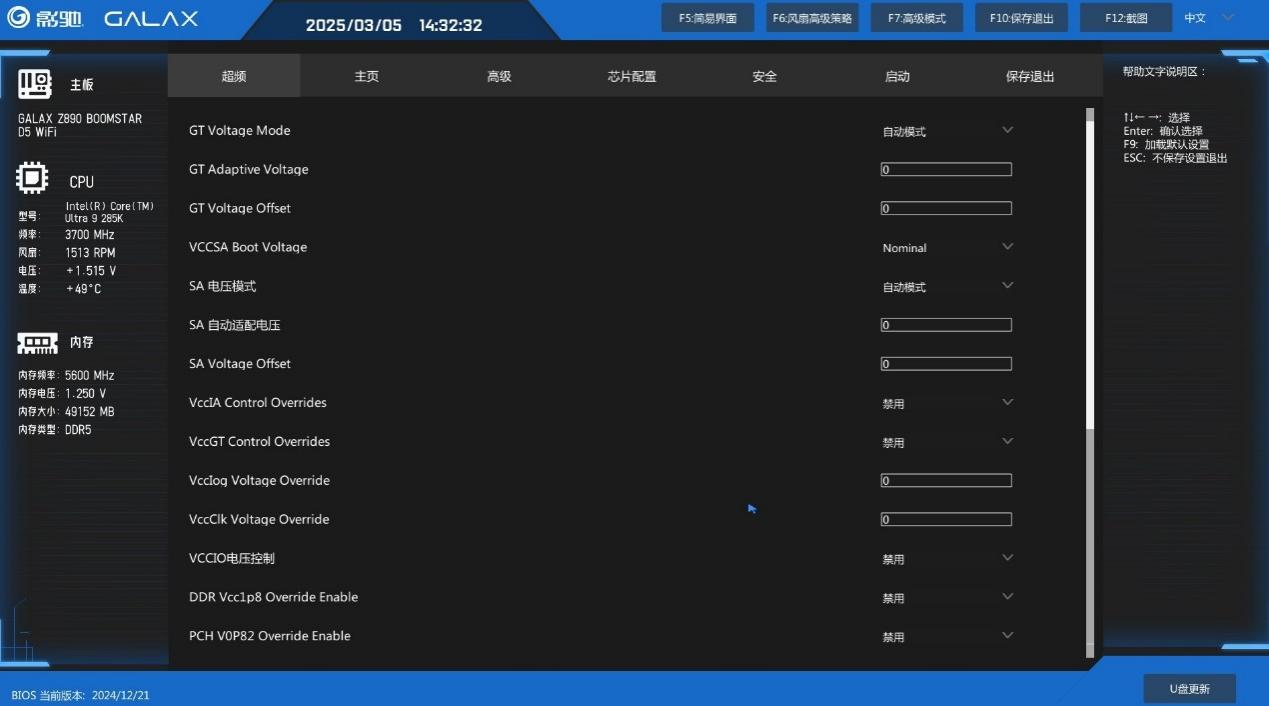Click GT Adaptive Voltage input field
This screenshot has height=706, width=1269.
click(x=946, y=170)
